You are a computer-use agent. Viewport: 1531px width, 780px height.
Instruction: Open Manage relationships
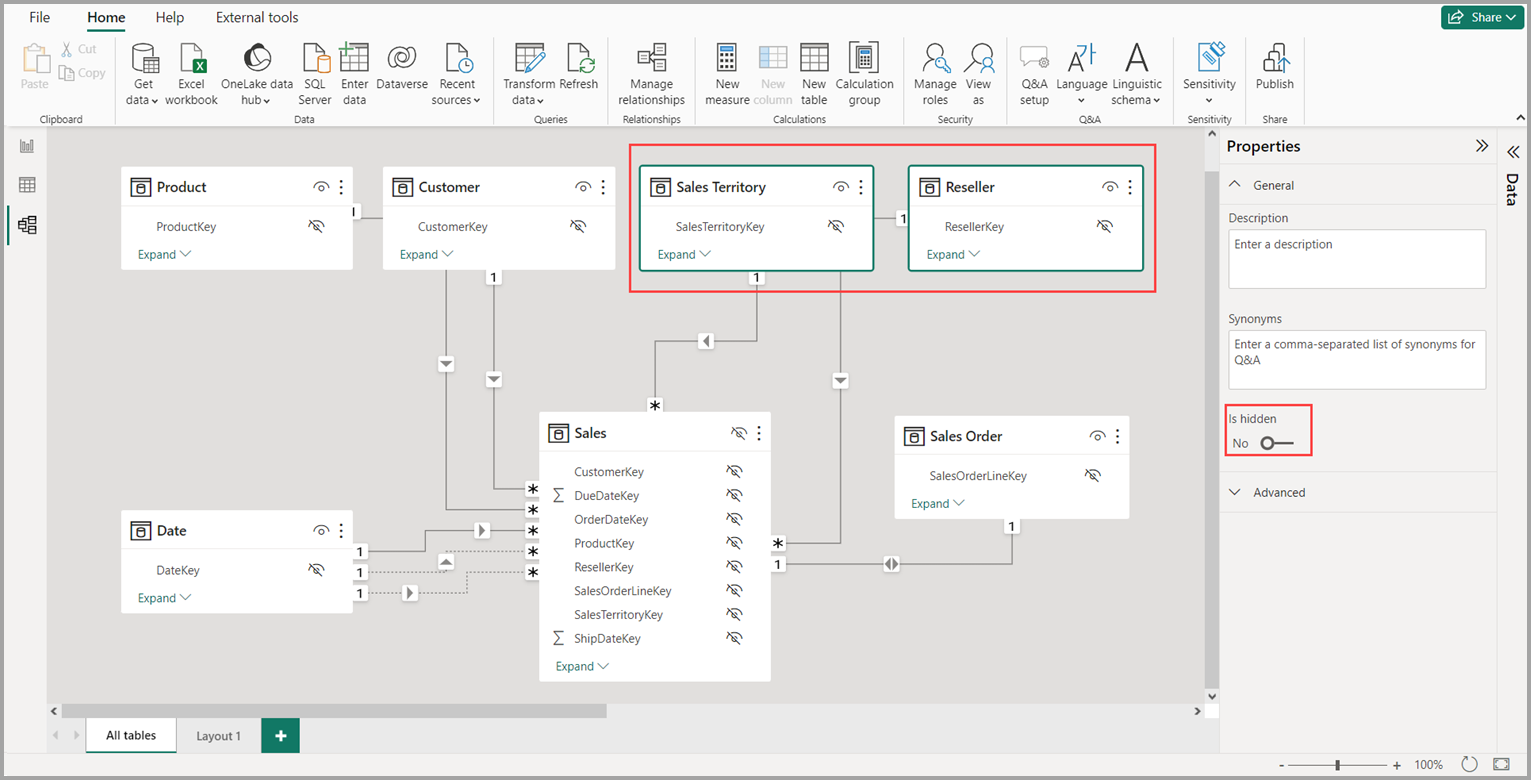coord(651,72)
